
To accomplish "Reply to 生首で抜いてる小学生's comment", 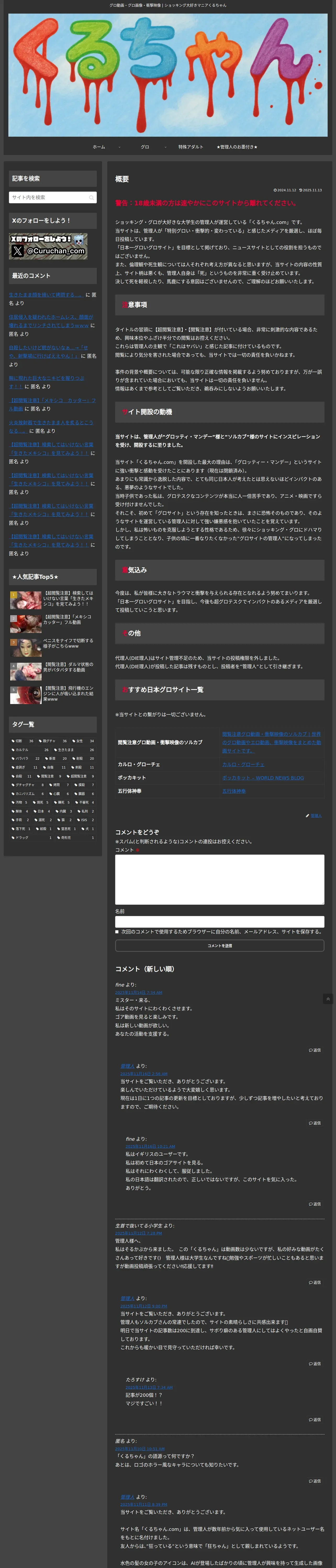I will pyautogui.click(x=315, y=1283).
